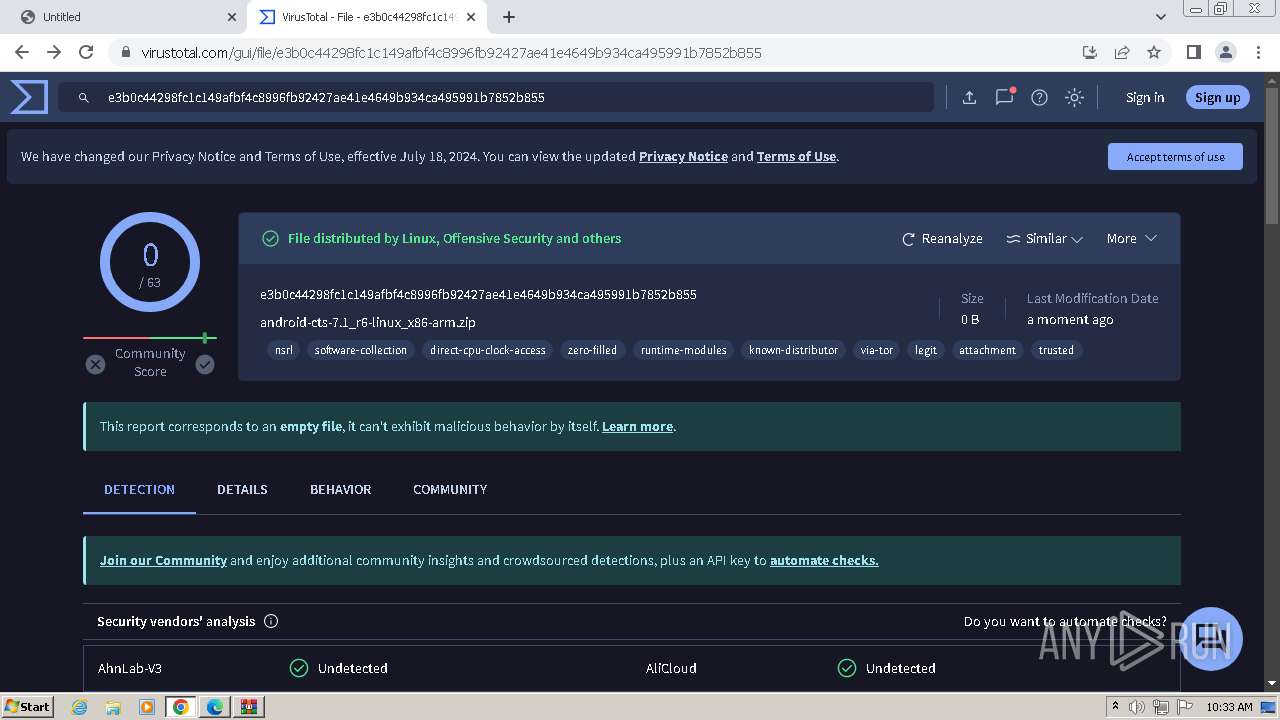Open the Terms of Use link

click(796, 157)
